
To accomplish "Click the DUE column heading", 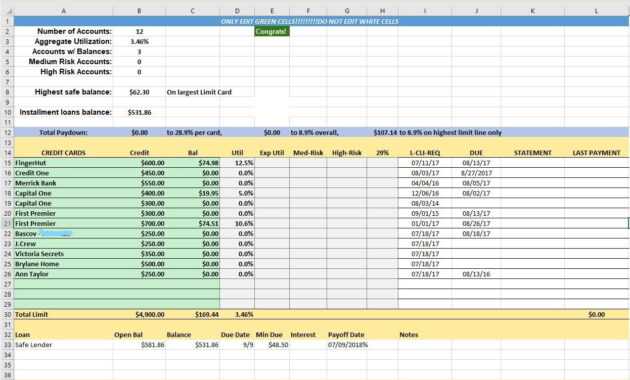I will pos(476,153).
